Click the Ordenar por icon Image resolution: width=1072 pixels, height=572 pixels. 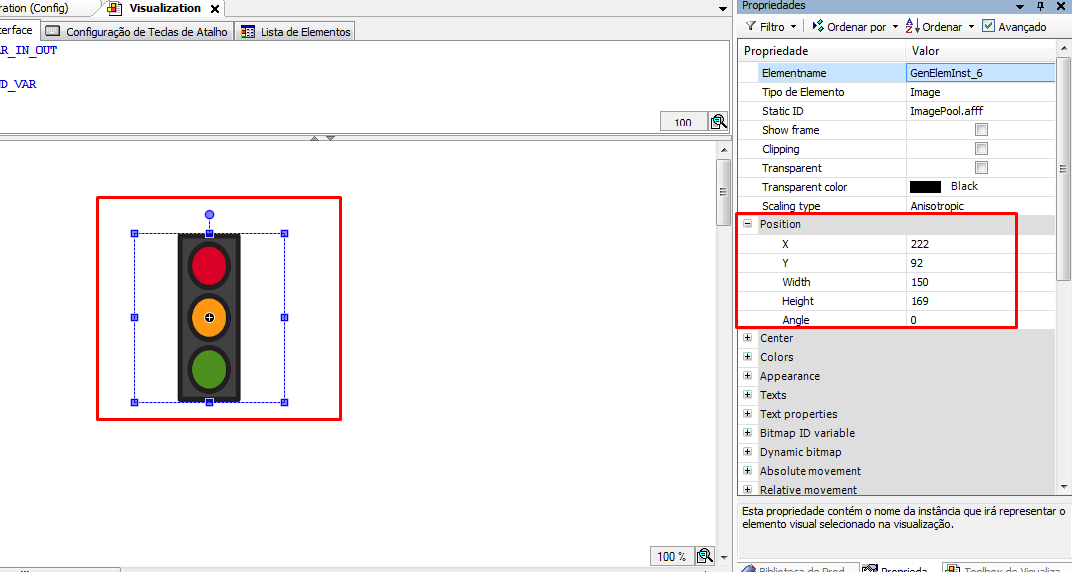coord(818,27)
